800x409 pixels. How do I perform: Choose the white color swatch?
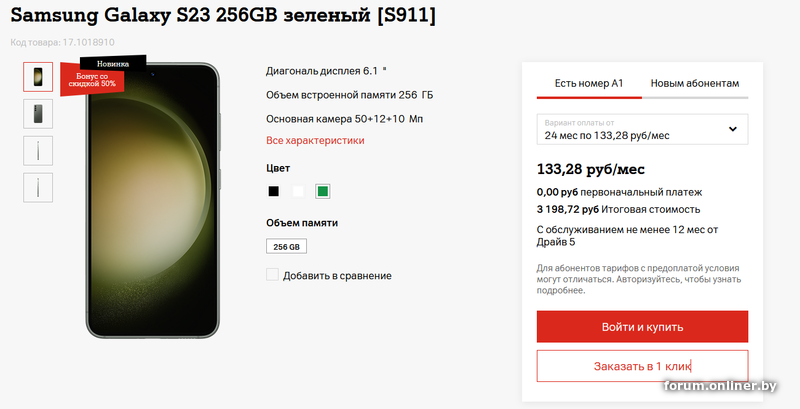pos(298,191)
